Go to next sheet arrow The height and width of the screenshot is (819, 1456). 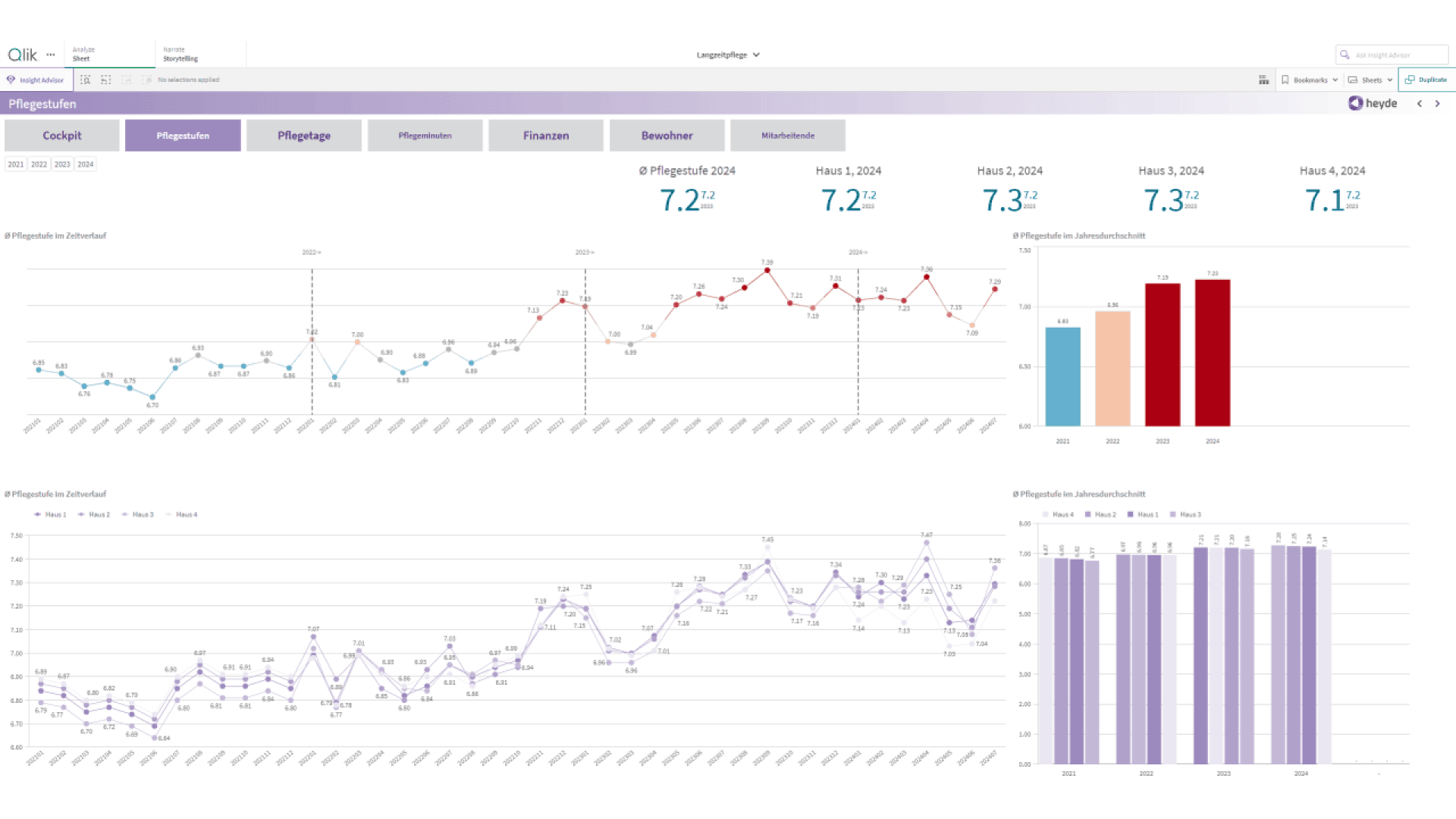(1438, 104)
